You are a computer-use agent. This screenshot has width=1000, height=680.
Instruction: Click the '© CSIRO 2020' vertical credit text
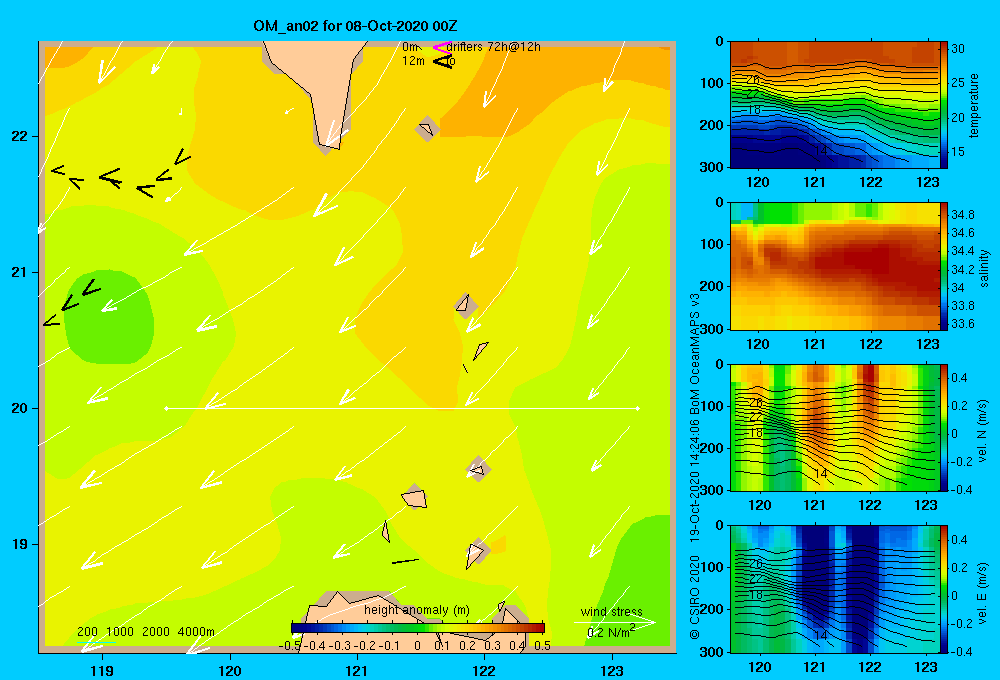(x=695, y=597)
